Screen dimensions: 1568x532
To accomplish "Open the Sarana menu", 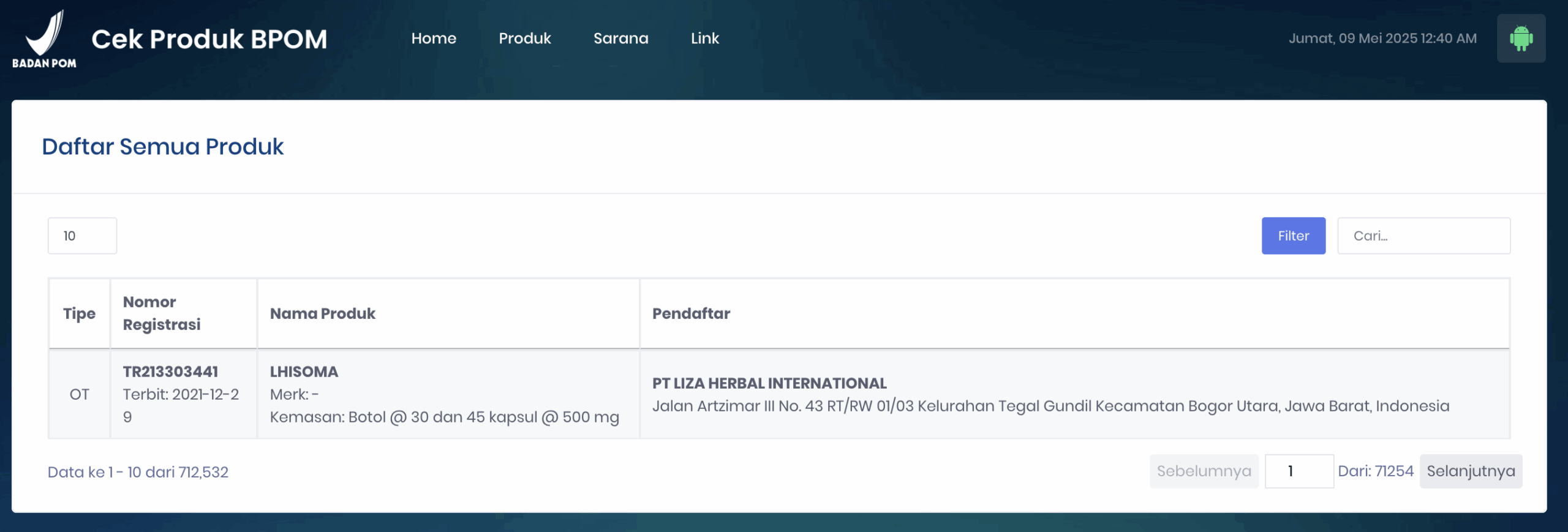I will tap(620, 39).
